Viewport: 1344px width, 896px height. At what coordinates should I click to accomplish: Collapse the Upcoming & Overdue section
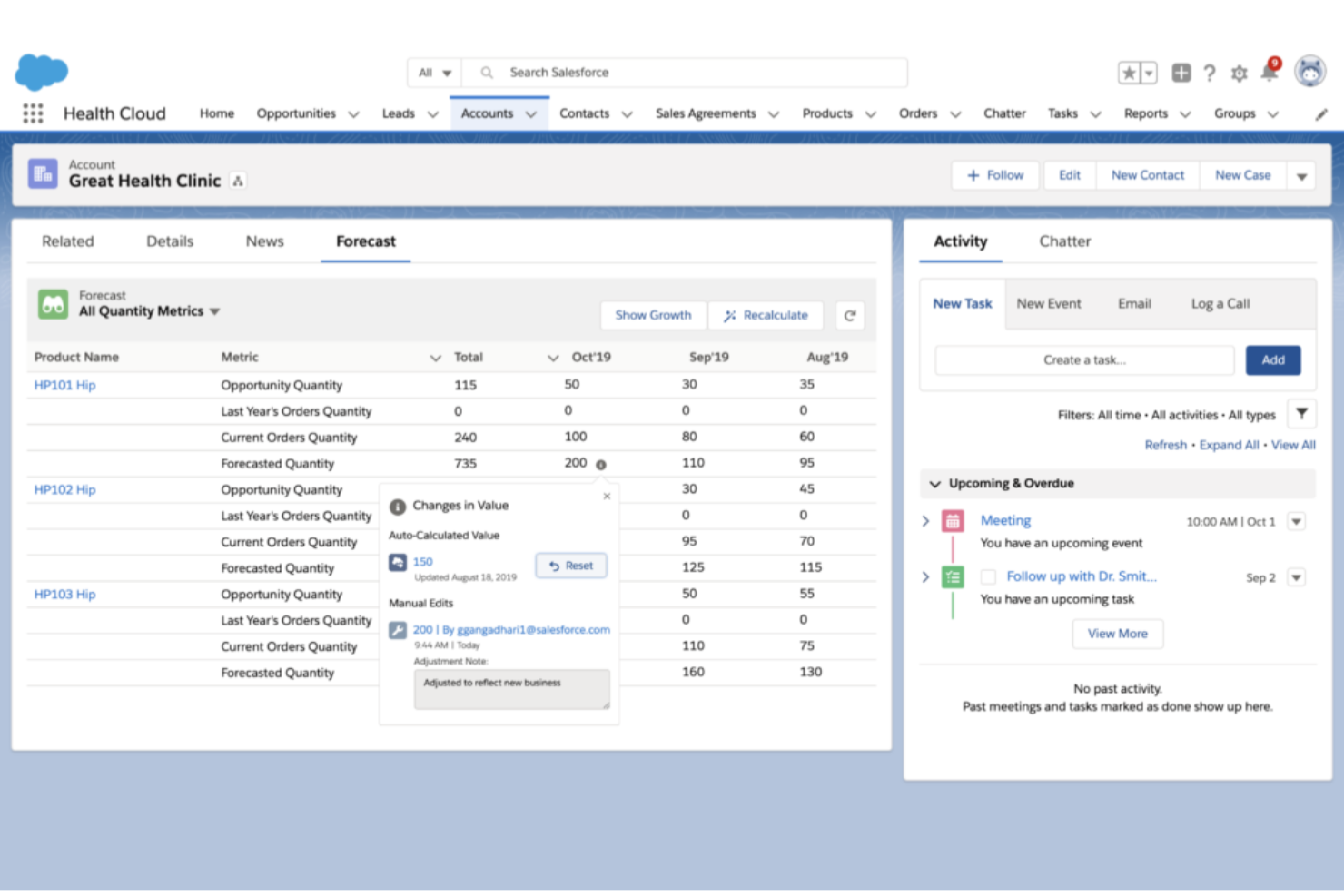(x=934, y=484)
